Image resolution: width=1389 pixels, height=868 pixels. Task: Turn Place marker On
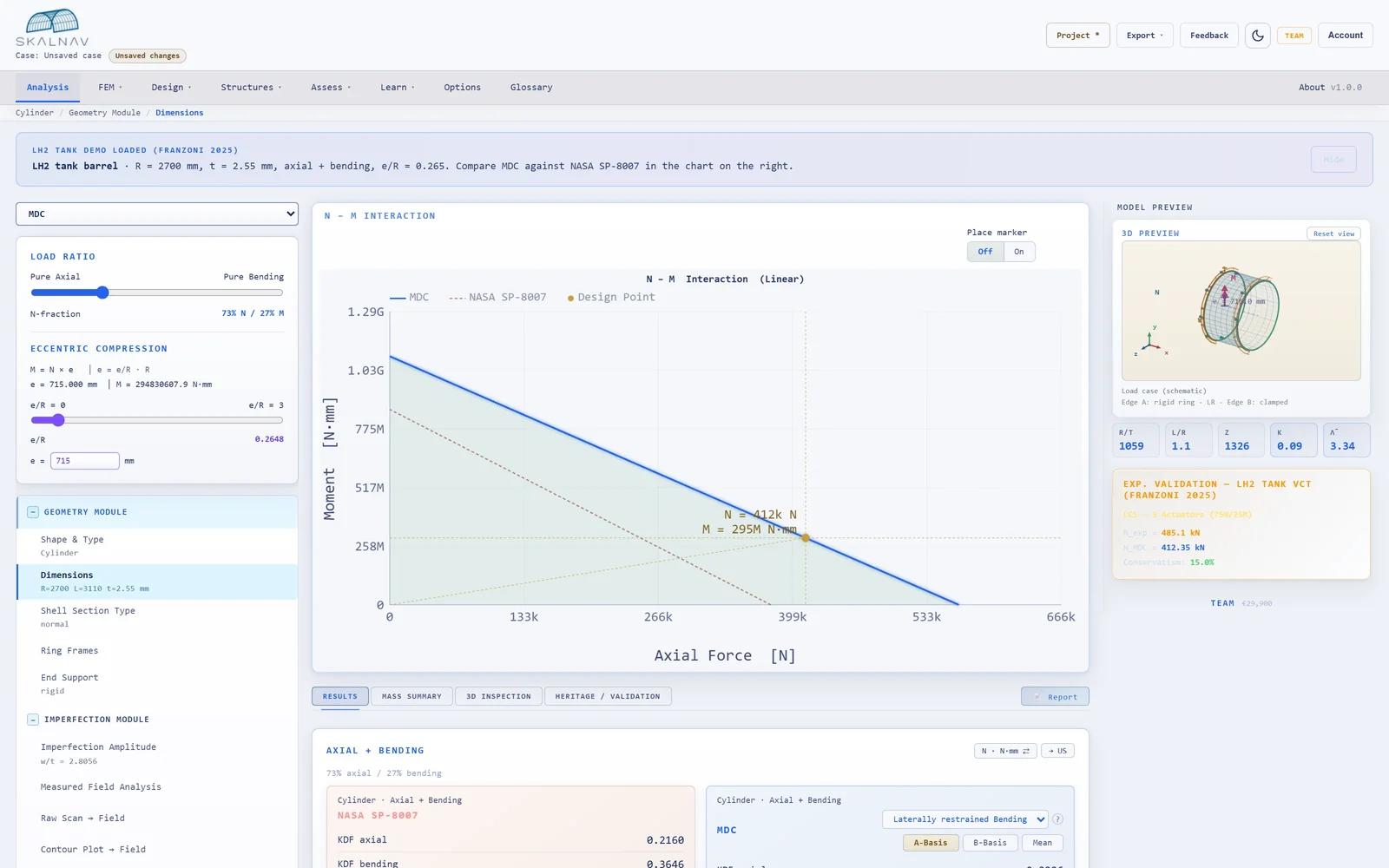pyautogui.click(x=1019, y=252)
